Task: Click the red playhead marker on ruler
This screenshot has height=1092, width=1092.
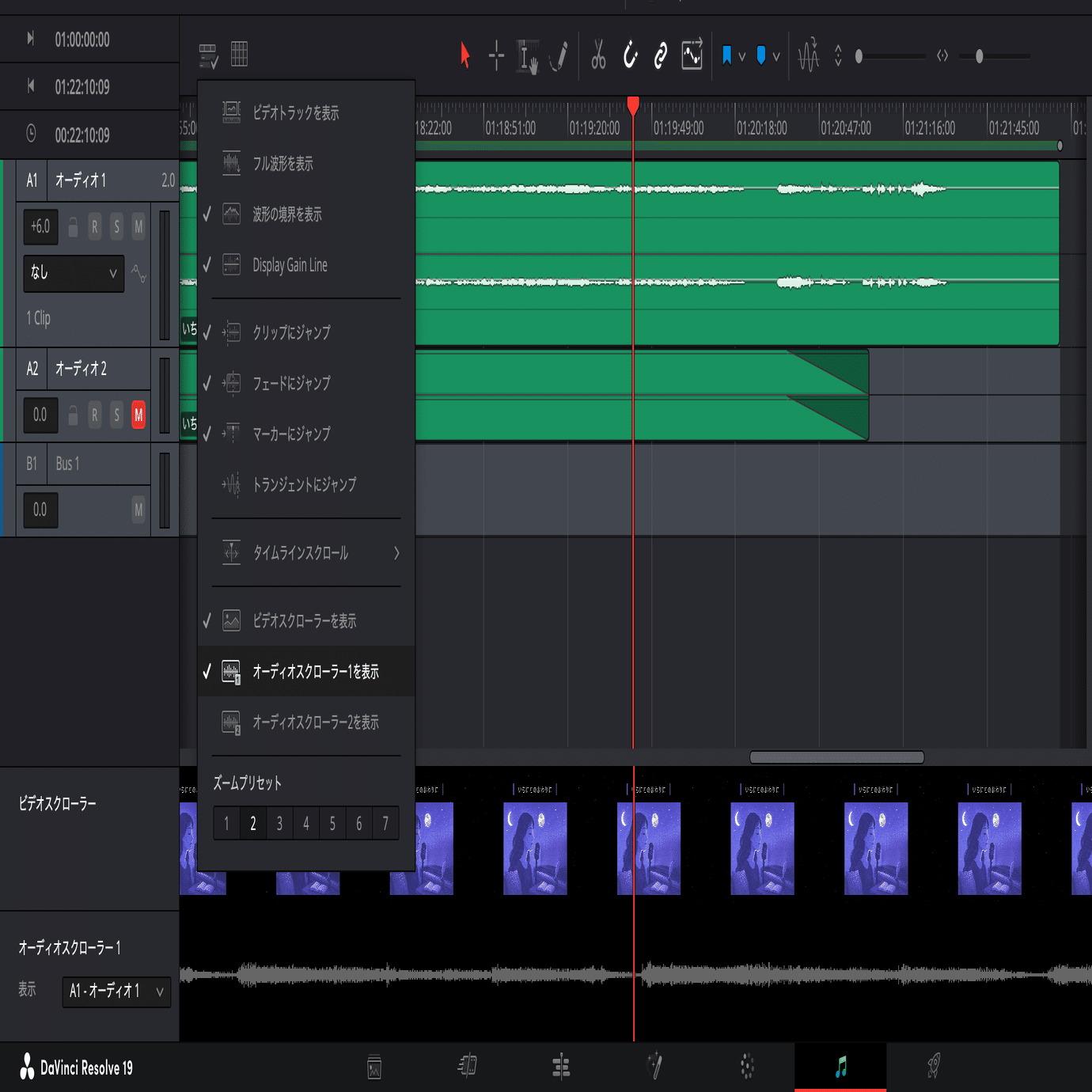Action: click(633, 106)
